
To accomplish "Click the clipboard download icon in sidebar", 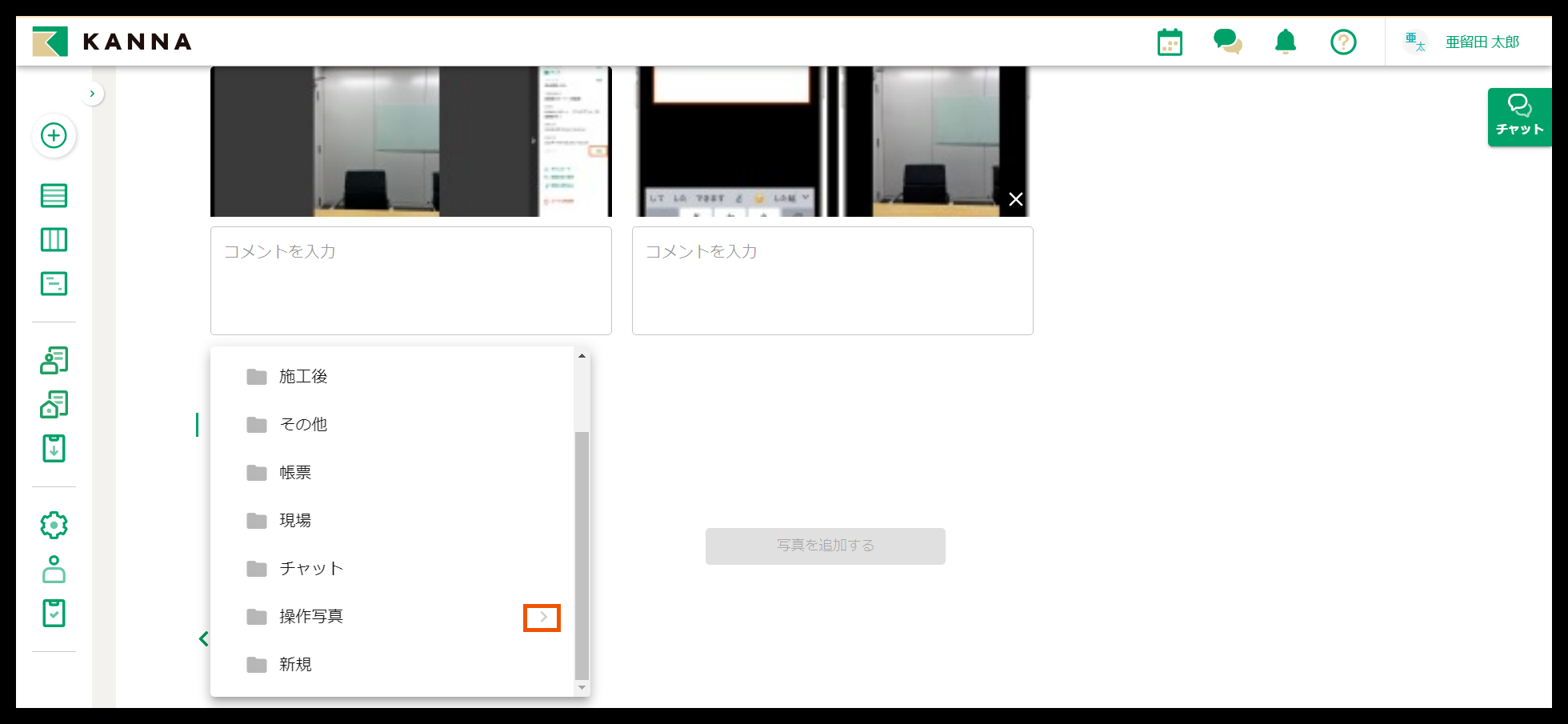I will point(54,449).
